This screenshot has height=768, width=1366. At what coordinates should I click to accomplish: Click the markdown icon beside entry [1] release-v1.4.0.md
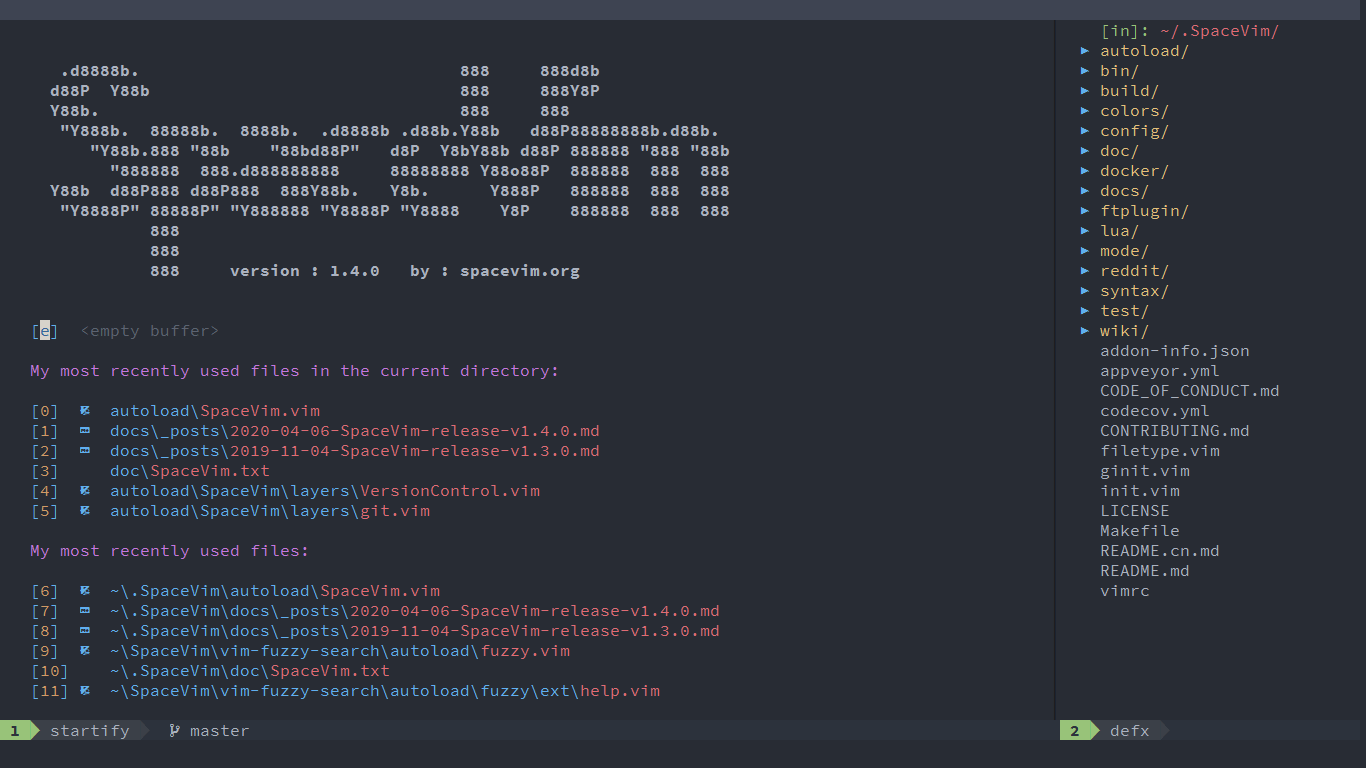click(85, 430)
